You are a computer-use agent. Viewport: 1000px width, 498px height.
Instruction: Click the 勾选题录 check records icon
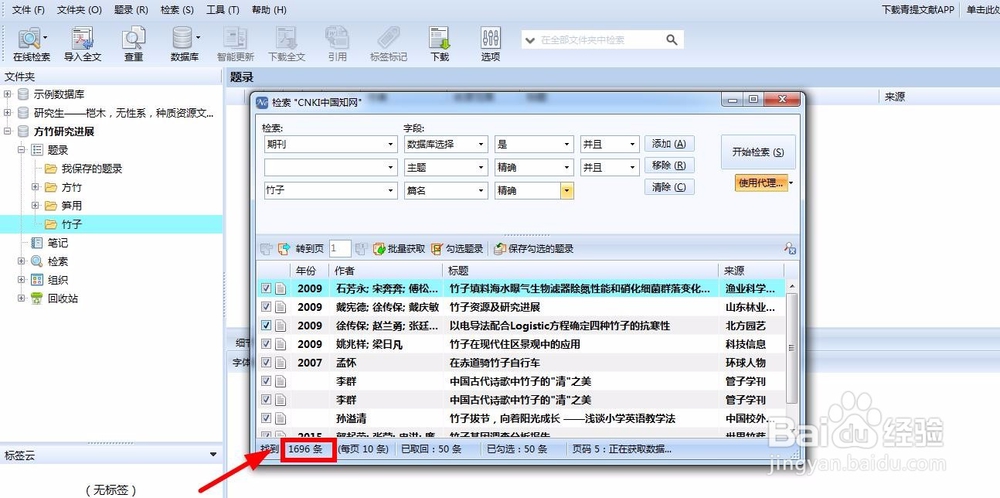click(x=437, y=249)
